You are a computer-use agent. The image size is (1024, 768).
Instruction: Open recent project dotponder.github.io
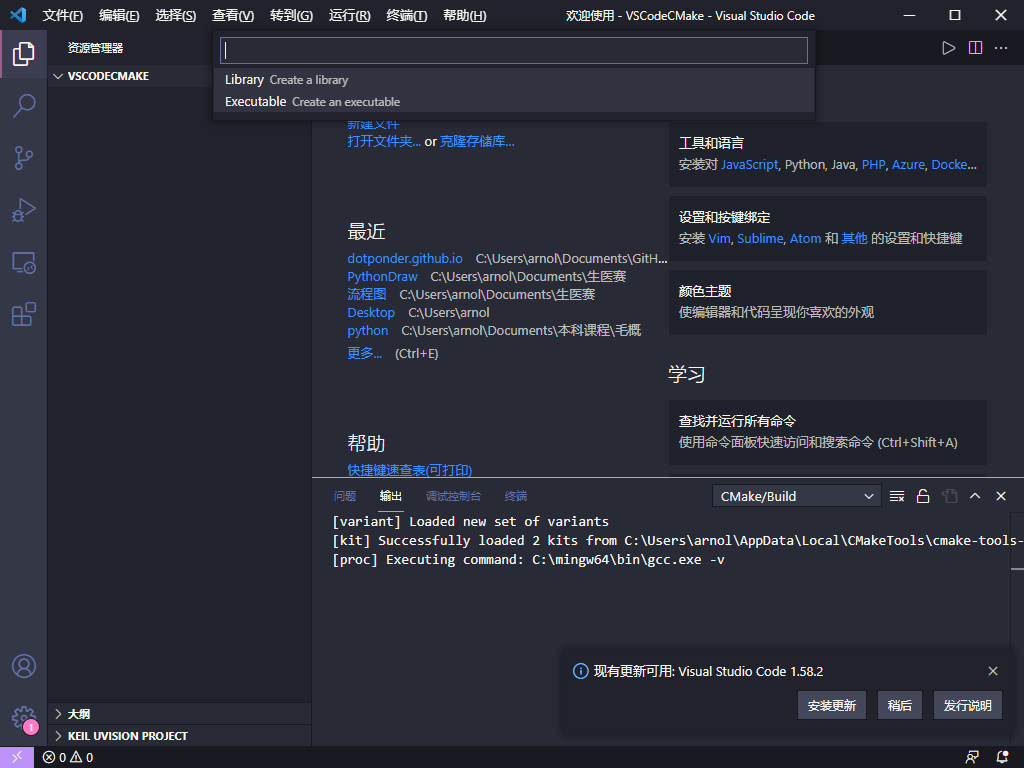click(x=405, y=258)
